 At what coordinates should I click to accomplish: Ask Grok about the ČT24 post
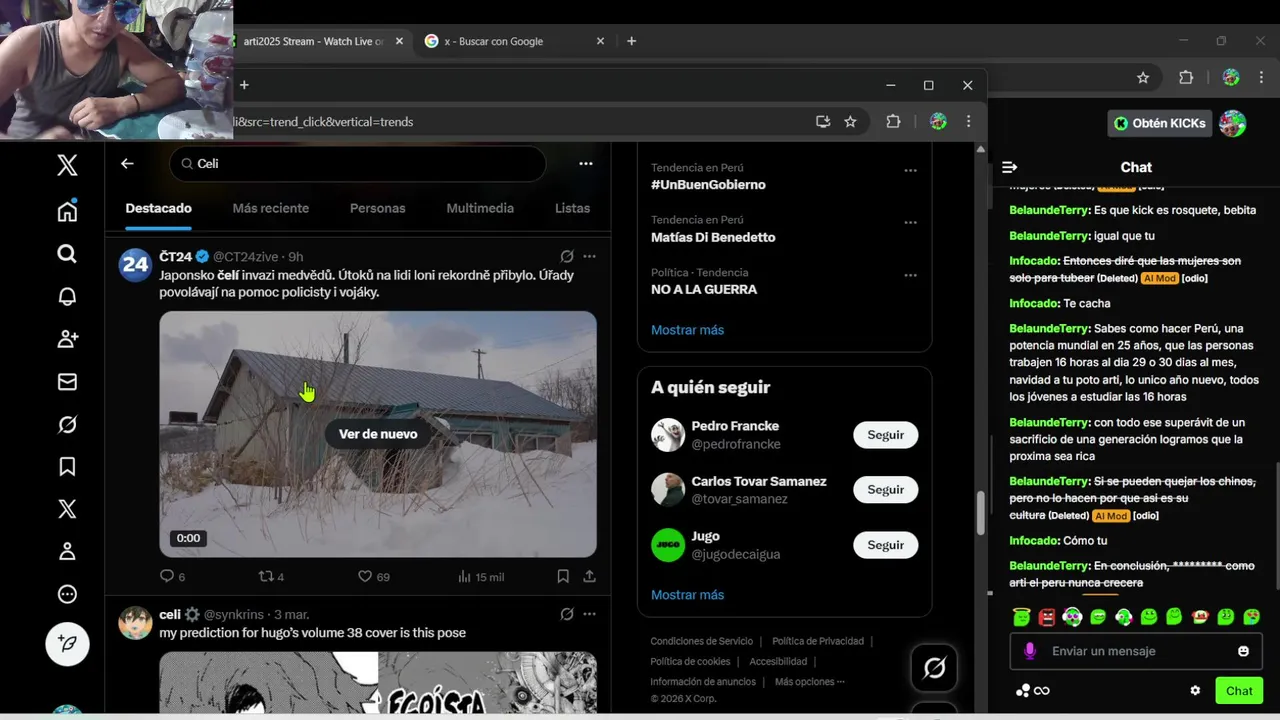point(567,256)
